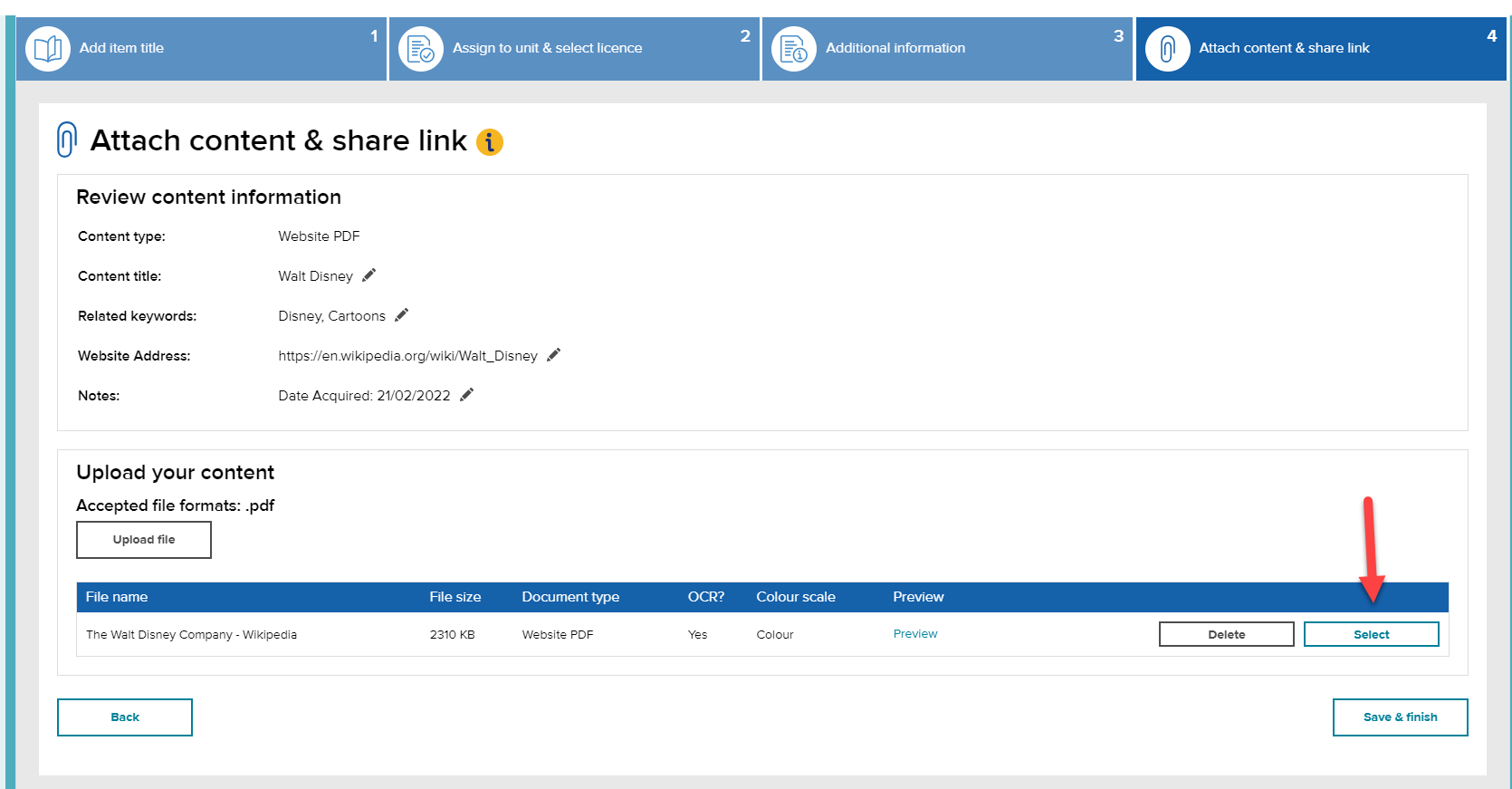
Task: Click the 'Date Acquired: 21/02/2022' note
Action: [364, 396]
